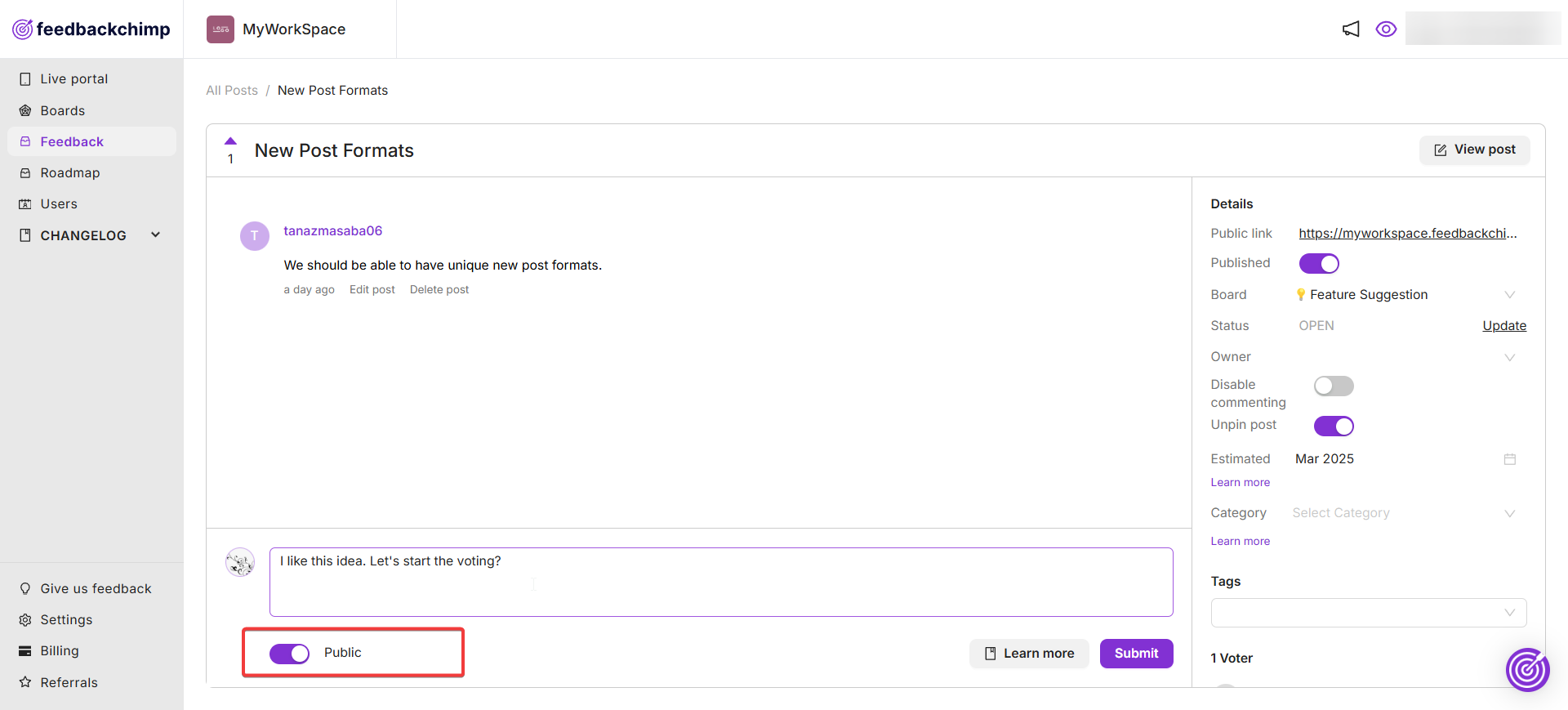Click the tanazmasaba06 username link
This screenshot has width=1568, height=710.
pos(332,231)
